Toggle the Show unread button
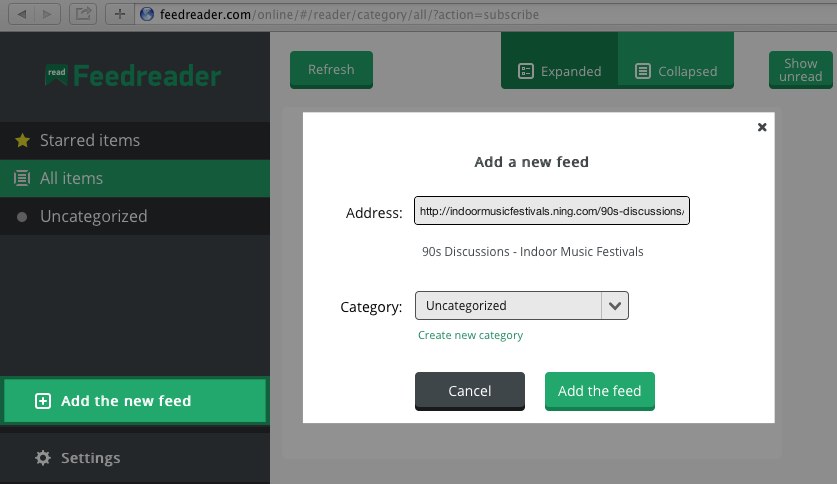837x484 pixels. pos(801,70)
